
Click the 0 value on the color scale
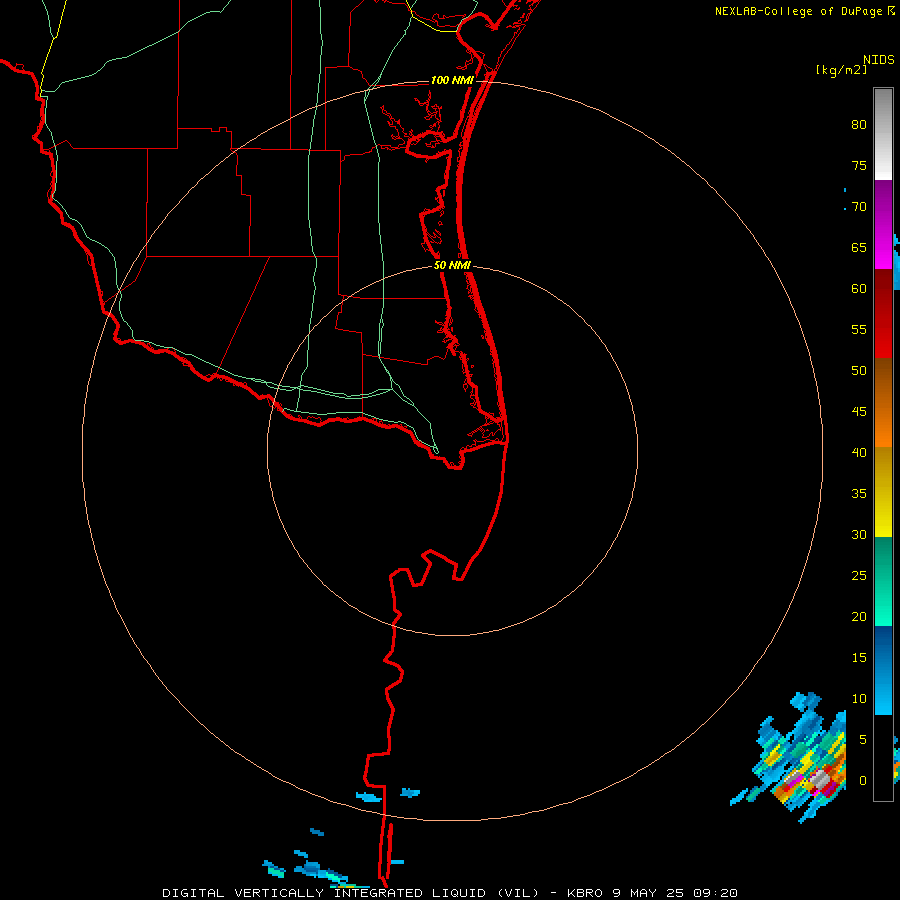pyautogui.click(x=863, y=781)
